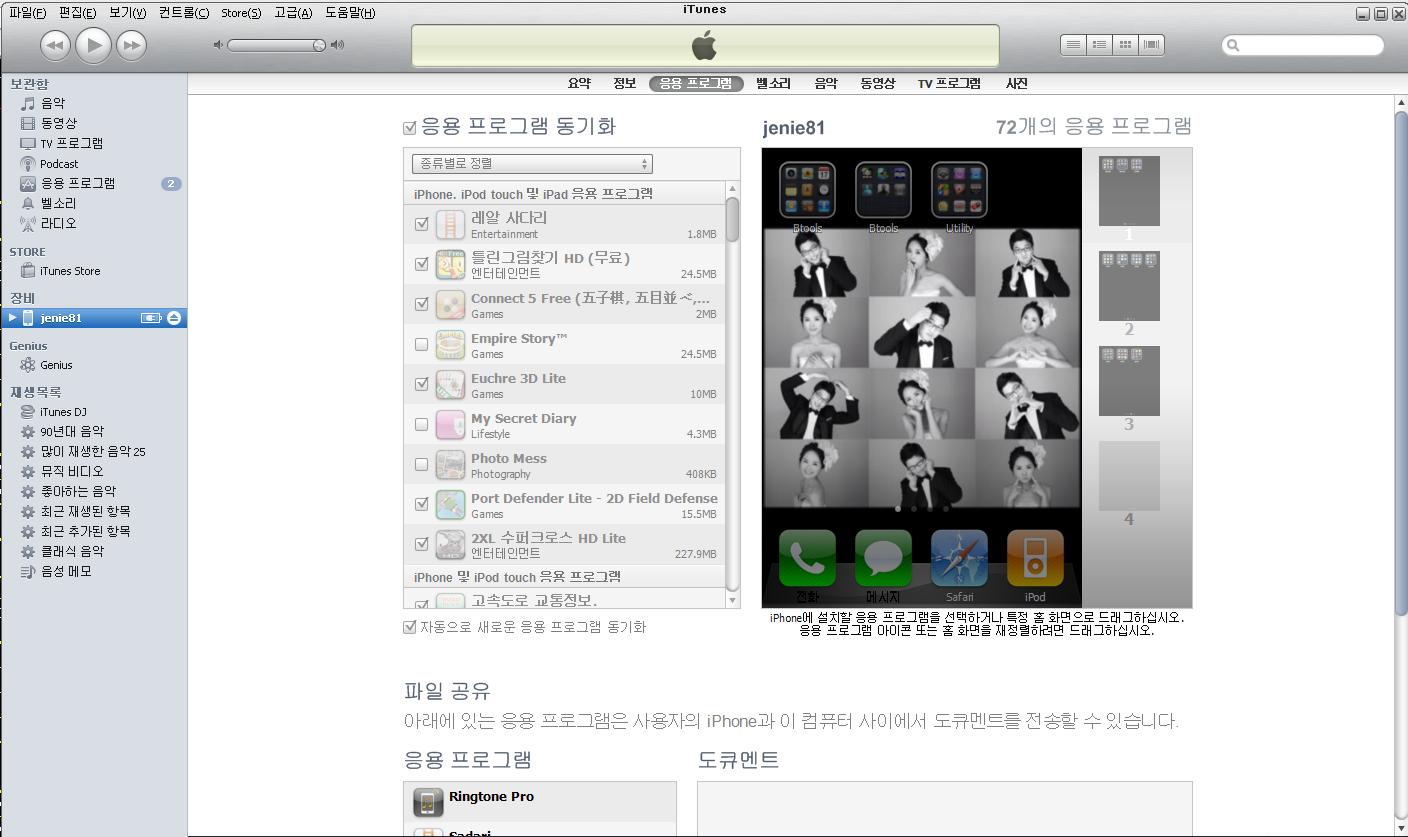
Task: Open Genius in the sidebar
Action: click(x=56, y=365)
